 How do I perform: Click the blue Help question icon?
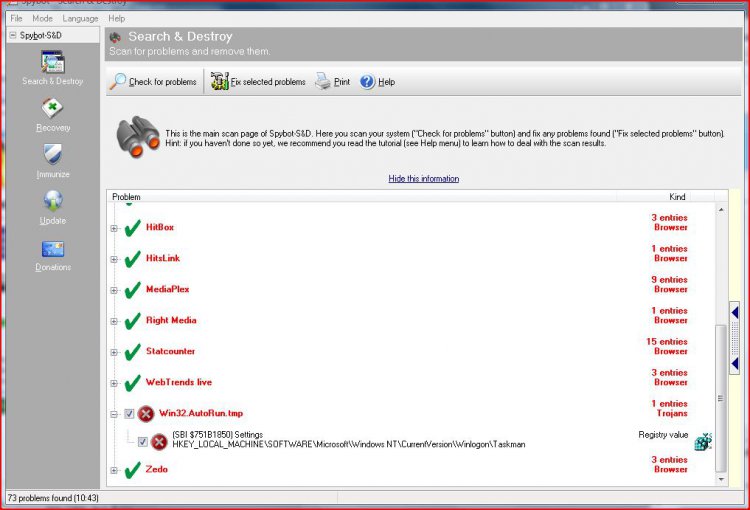click(367, 82)
